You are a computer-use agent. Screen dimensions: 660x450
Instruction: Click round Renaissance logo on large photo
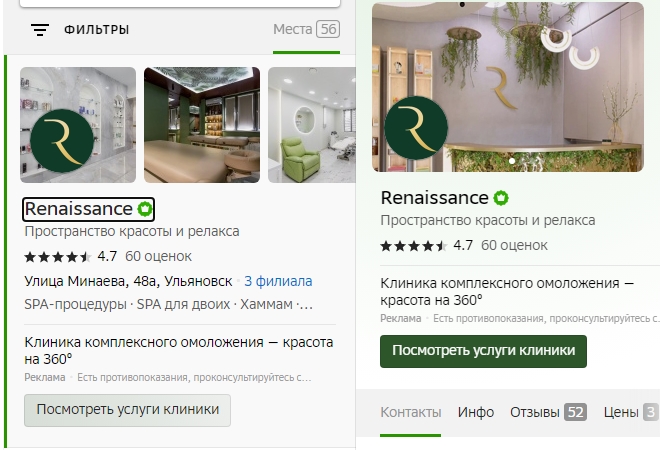click(416, 128)
